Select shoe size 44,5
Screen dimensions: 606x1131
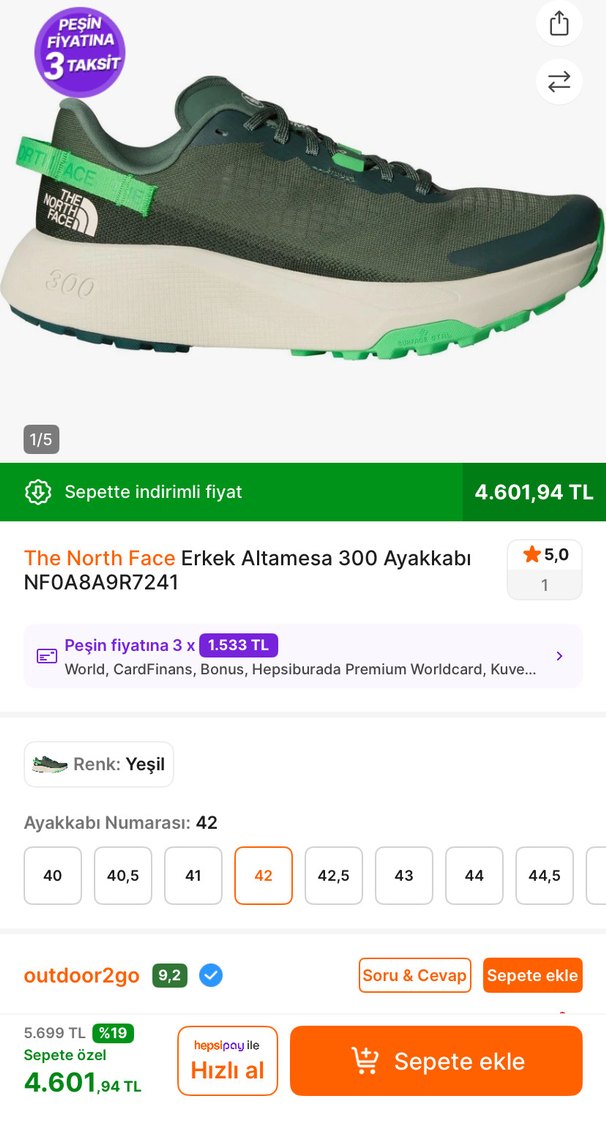[544, 875]
